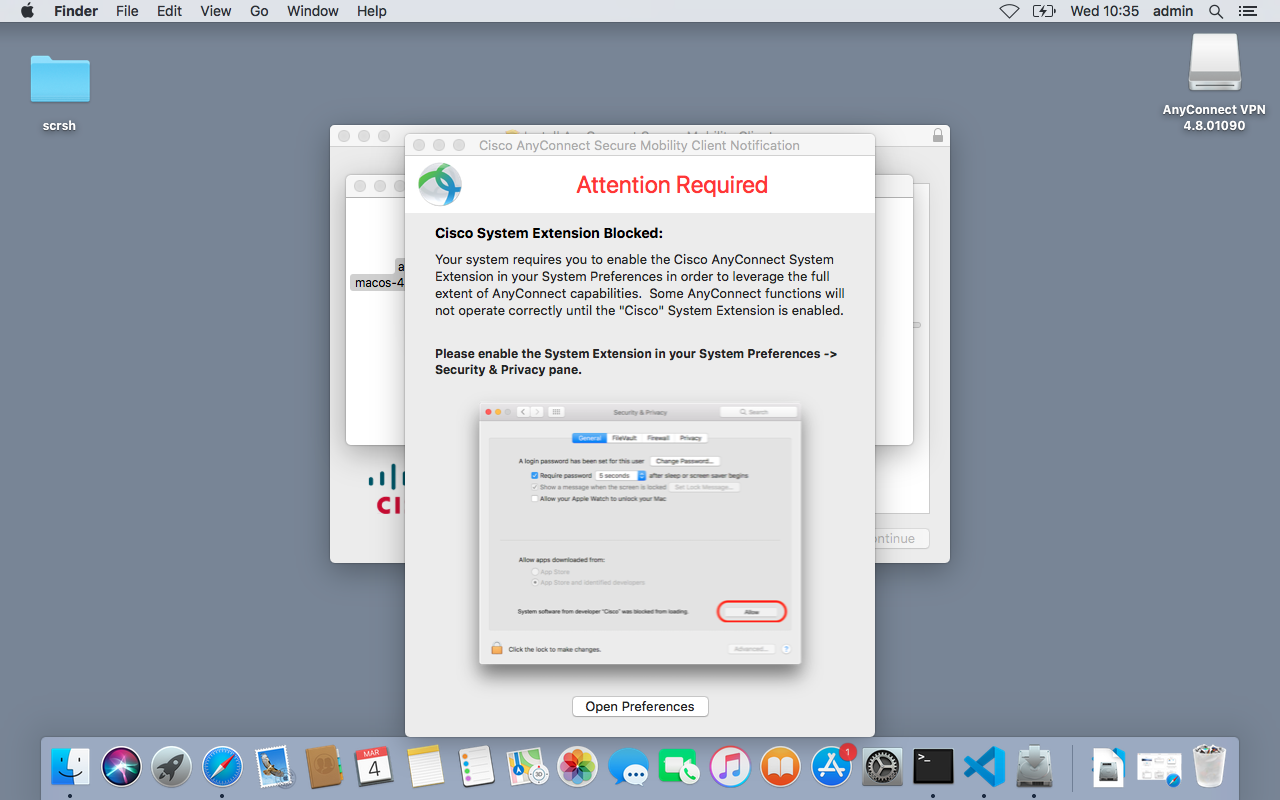Screen dimensions: 1280x800
Task: Click the Open Preferences button
Action: pyautogui.click(x=640, y=706)
